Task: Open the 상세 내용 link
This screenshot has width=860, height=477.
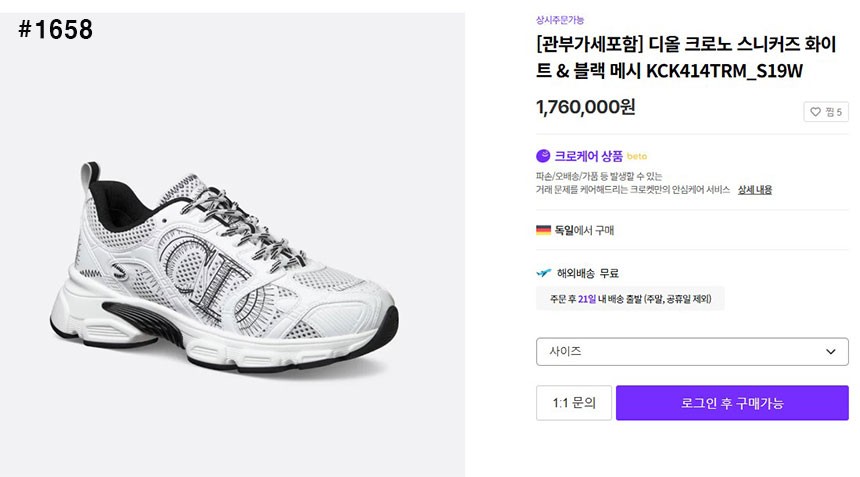Action: point(755,190)
